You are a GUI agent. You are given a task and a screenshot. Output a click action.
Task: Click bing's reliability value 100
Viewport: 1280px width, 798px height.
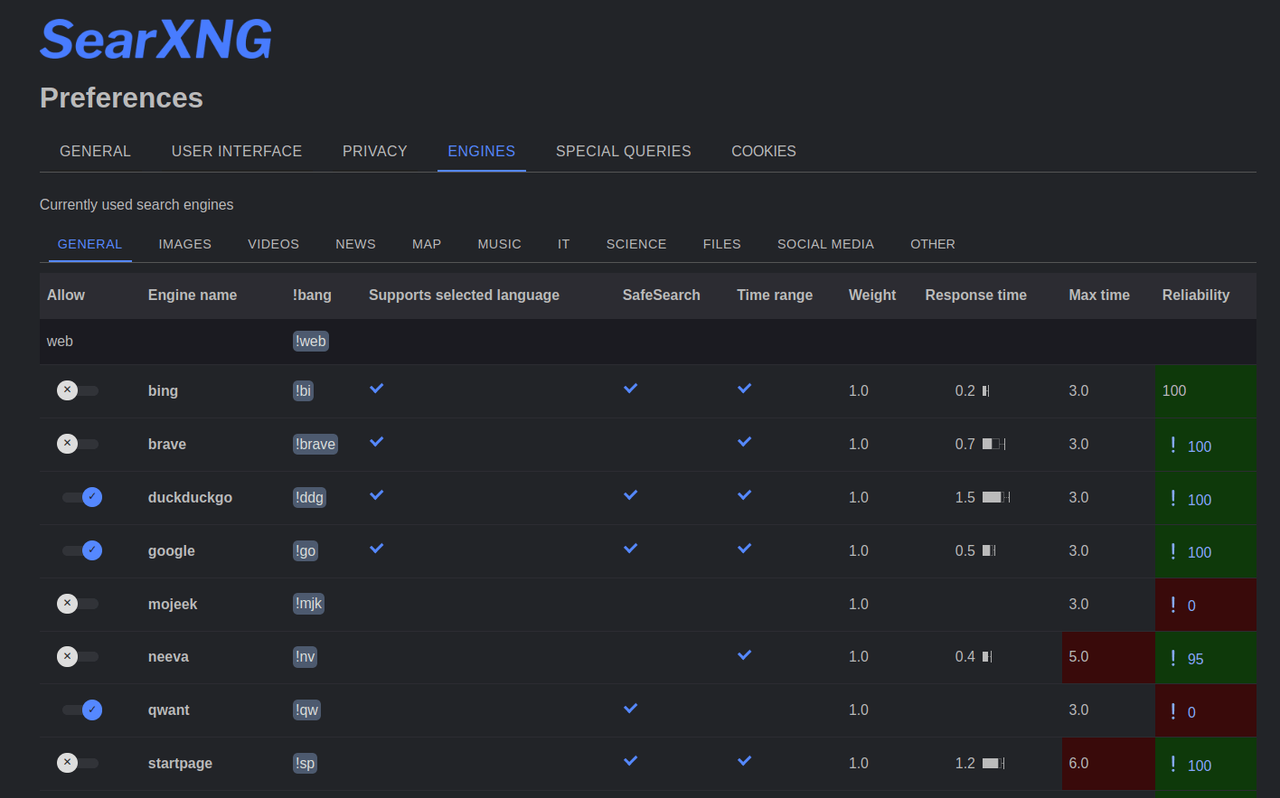coord(1174,391)
